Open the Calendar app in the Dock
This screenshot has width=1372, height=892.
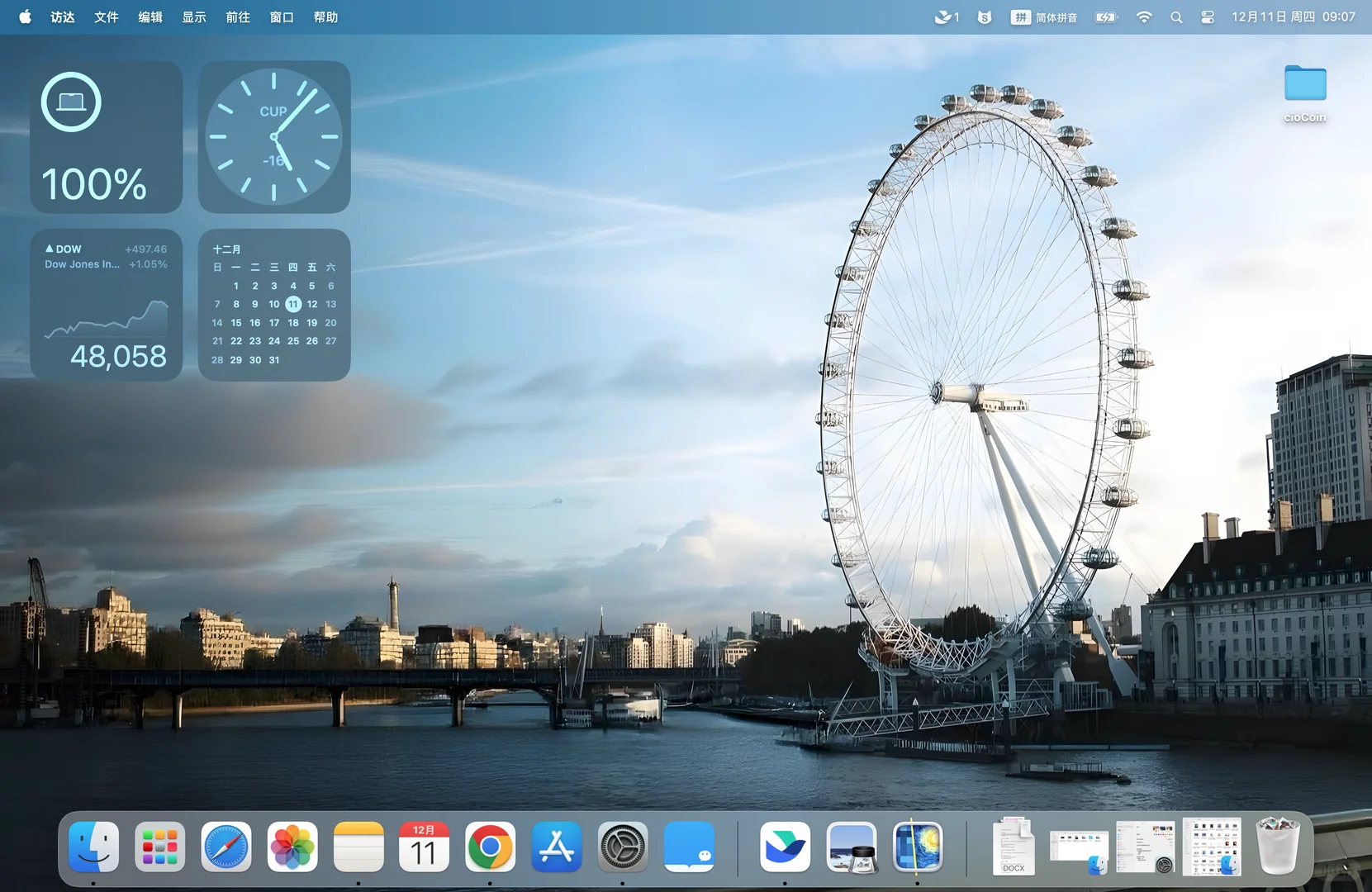(424, 847)
